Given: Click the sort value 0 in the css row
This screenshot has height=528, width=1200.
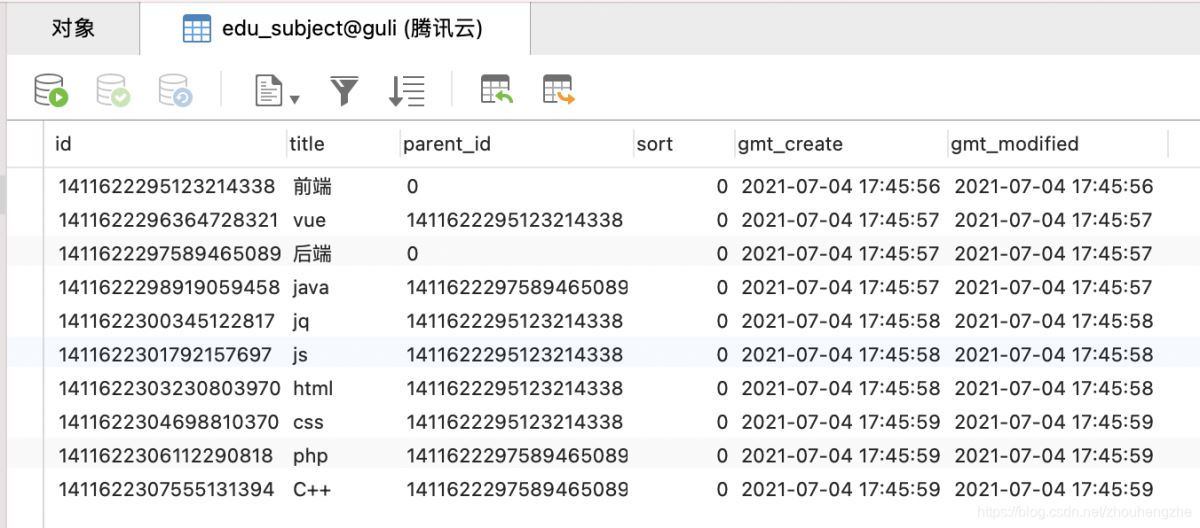Looking at the screenshot, I should (x=722, y=423).
